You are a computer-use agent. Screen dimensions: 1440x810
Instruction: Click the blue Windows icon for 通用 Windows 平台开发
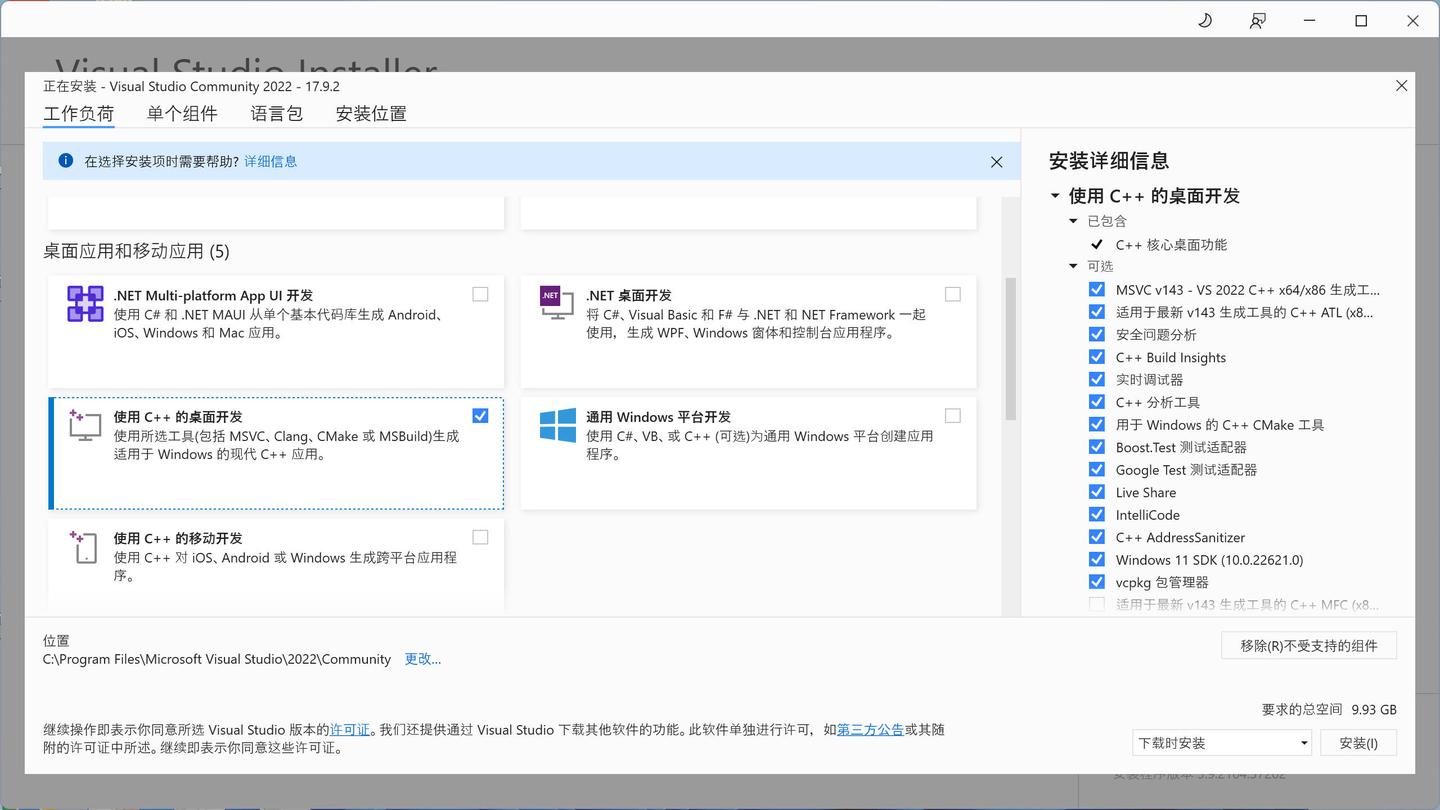pos(557,426)
